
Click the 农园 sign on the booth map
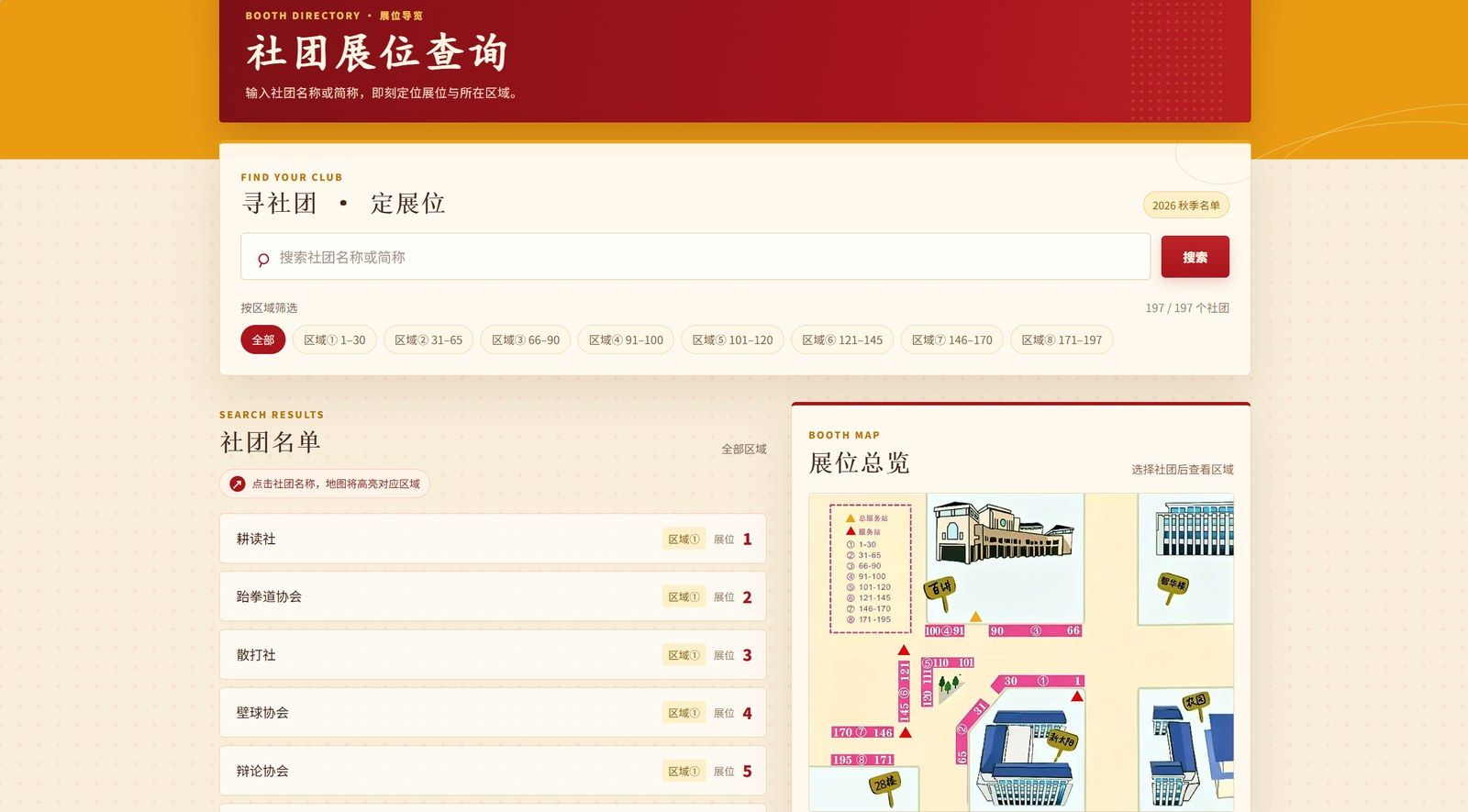click(1196, 704)
